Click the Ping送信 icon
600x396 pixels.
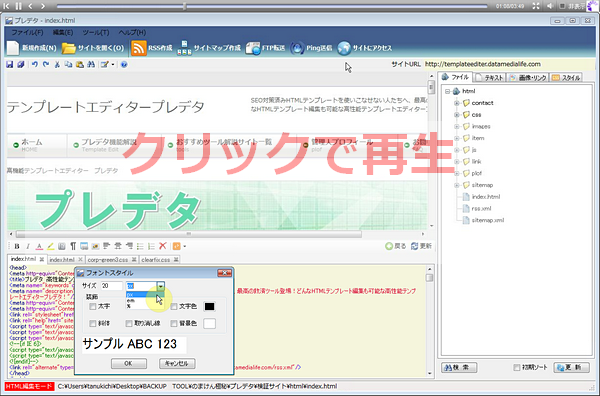297,48
